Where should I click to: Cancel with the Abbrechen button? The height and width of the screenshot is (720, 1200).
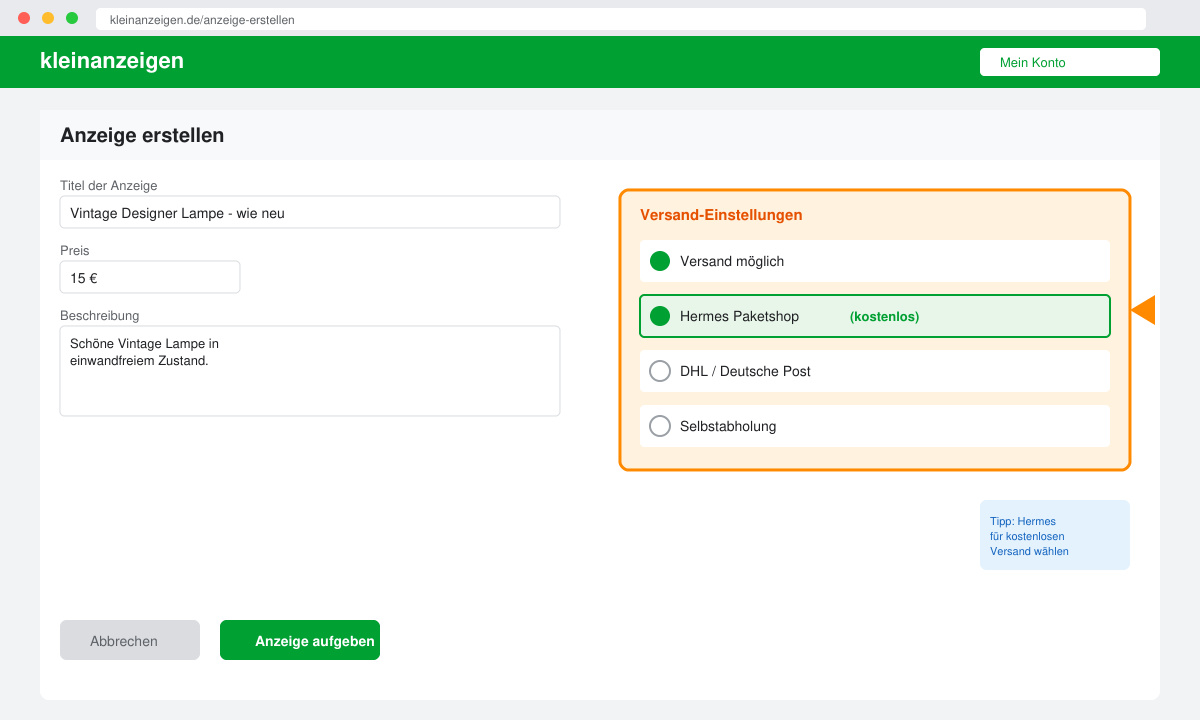[130, 640]
